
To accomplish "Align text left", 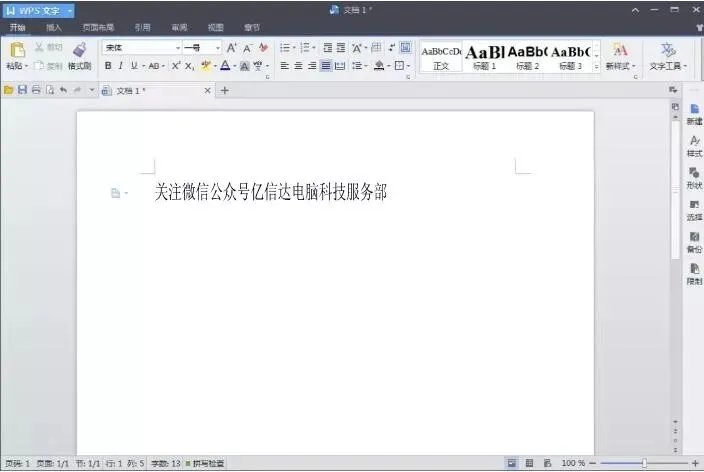I will click(285, 66).
